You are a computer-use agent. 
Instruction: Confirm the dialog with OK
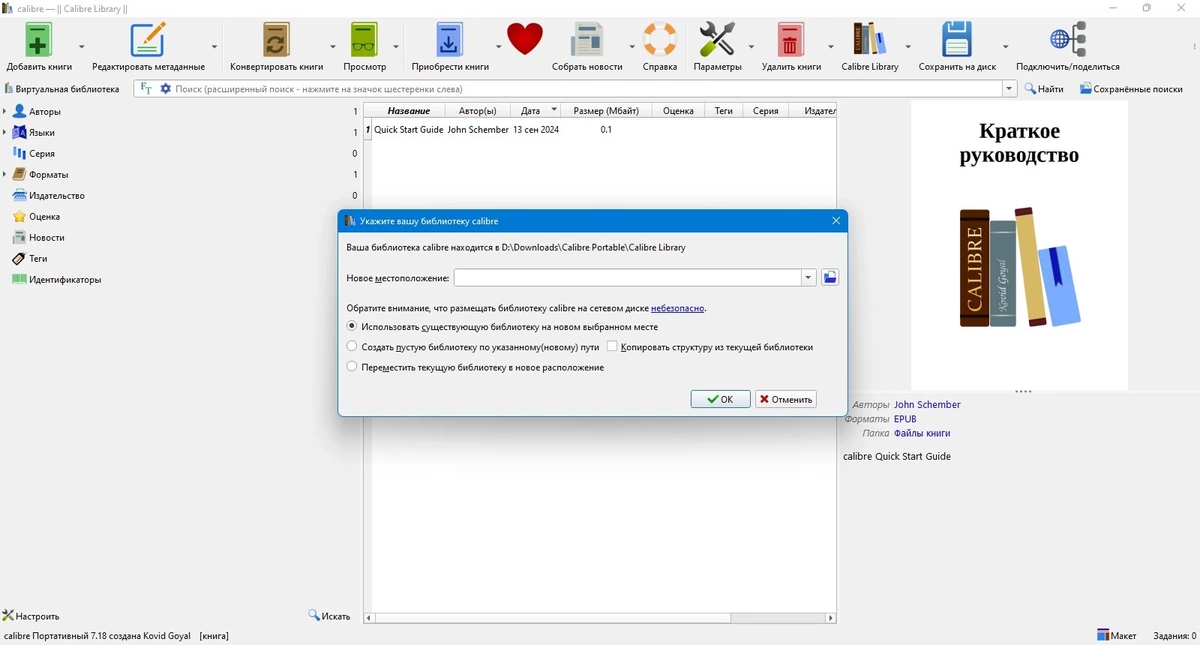[x=720, y=399]
